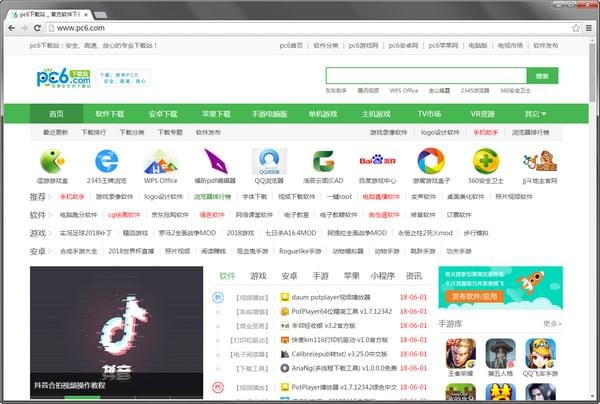Viewport: 600px width, 404px height.
Task: Open the TikTok video tutorial banner
Action: (116, 332)
